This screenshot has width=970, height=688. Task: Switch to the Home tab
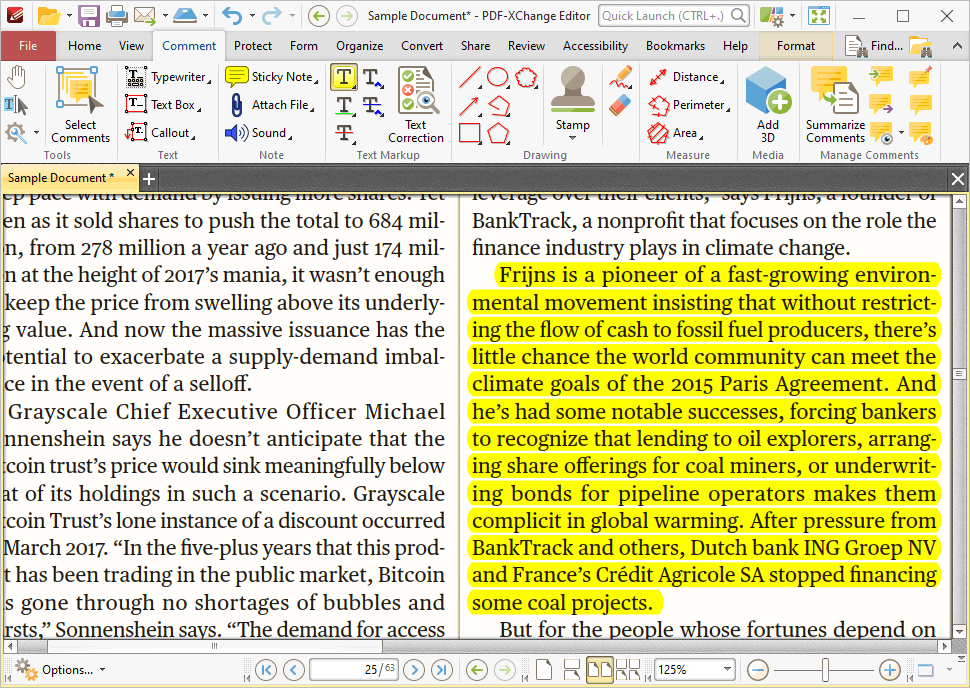(84, 46)
